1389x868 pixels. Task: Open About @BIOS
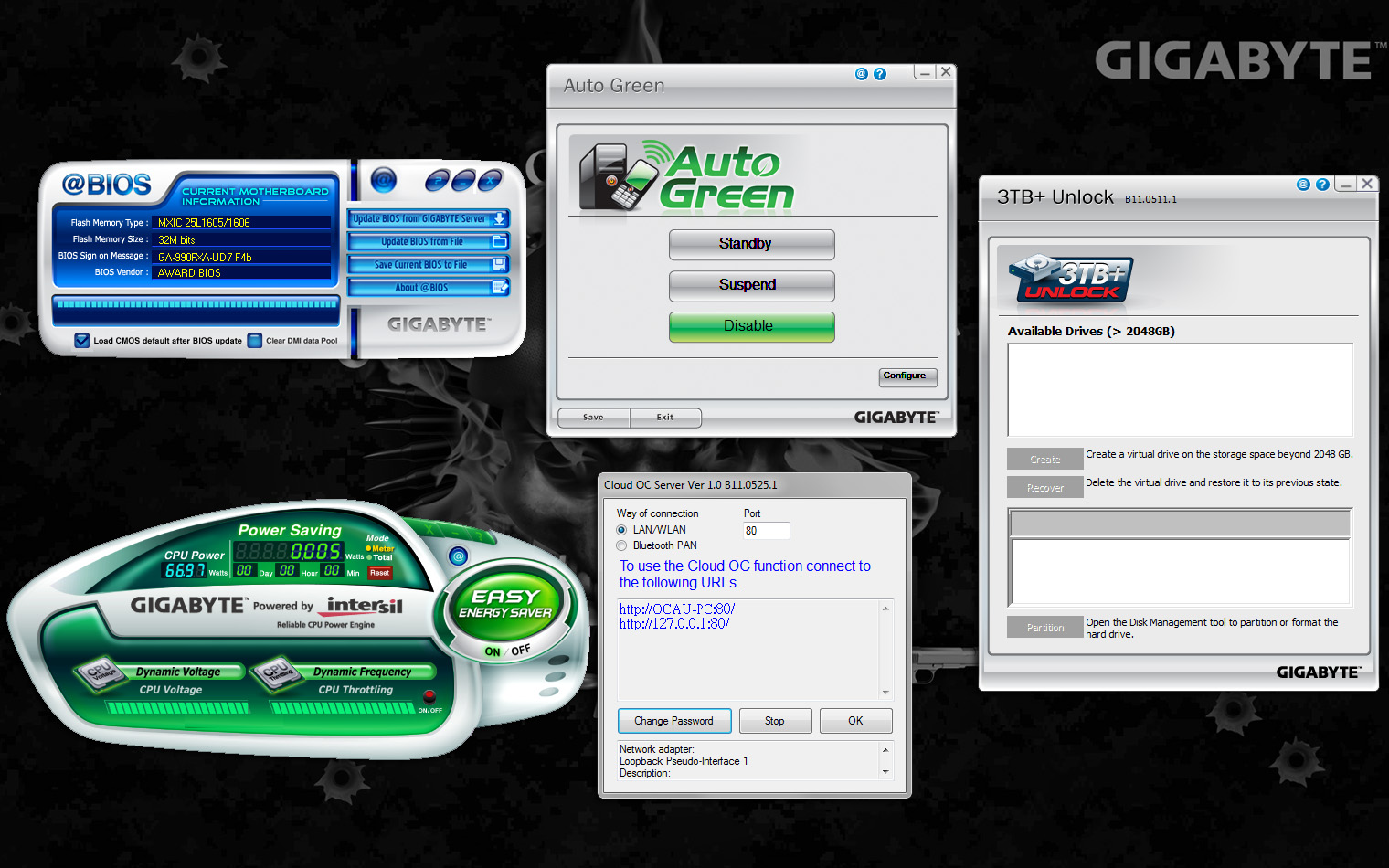(x=429, y=288)
